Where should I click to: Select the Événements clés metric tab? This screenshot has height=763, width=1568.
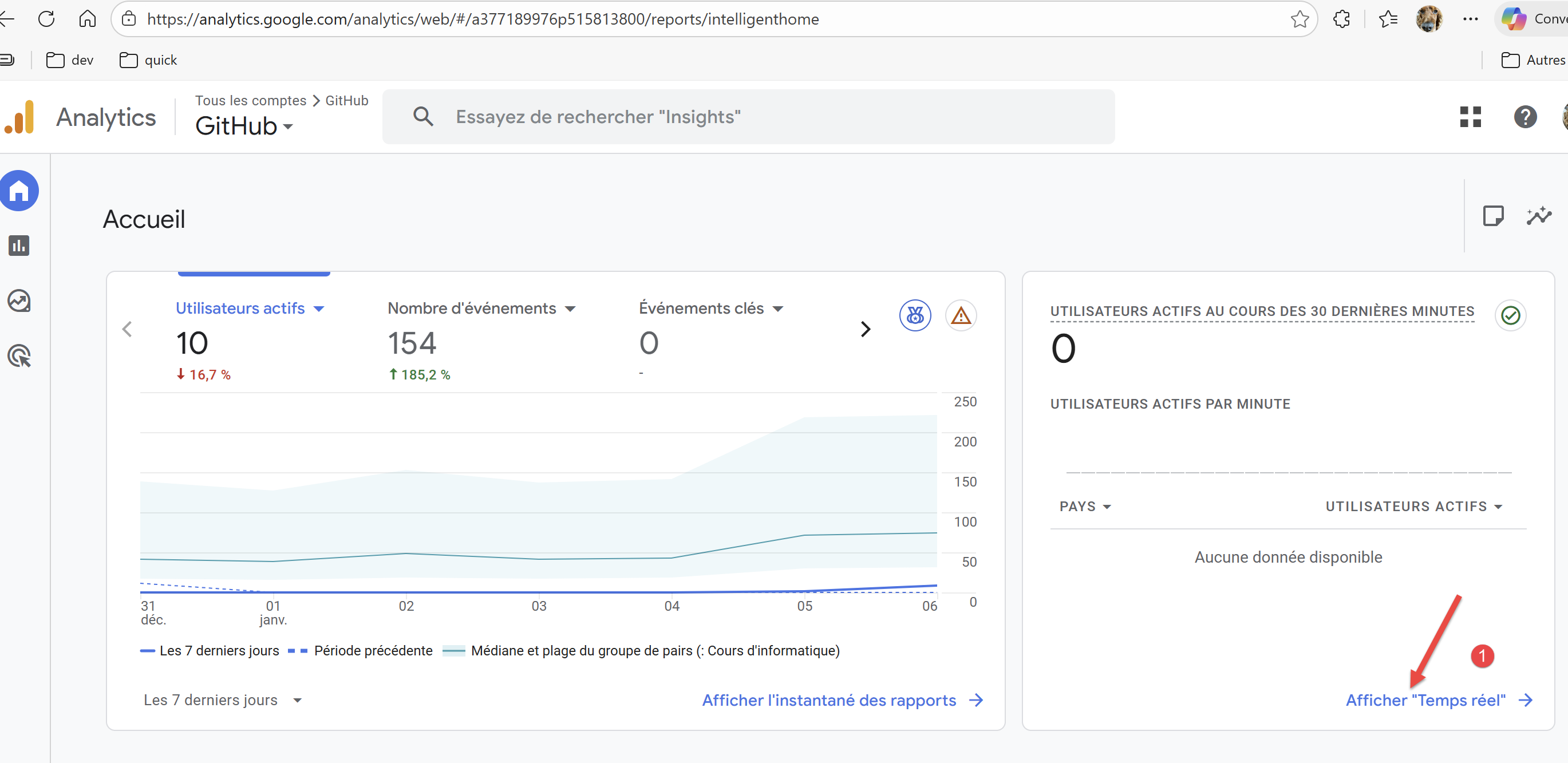coord(701,309)
